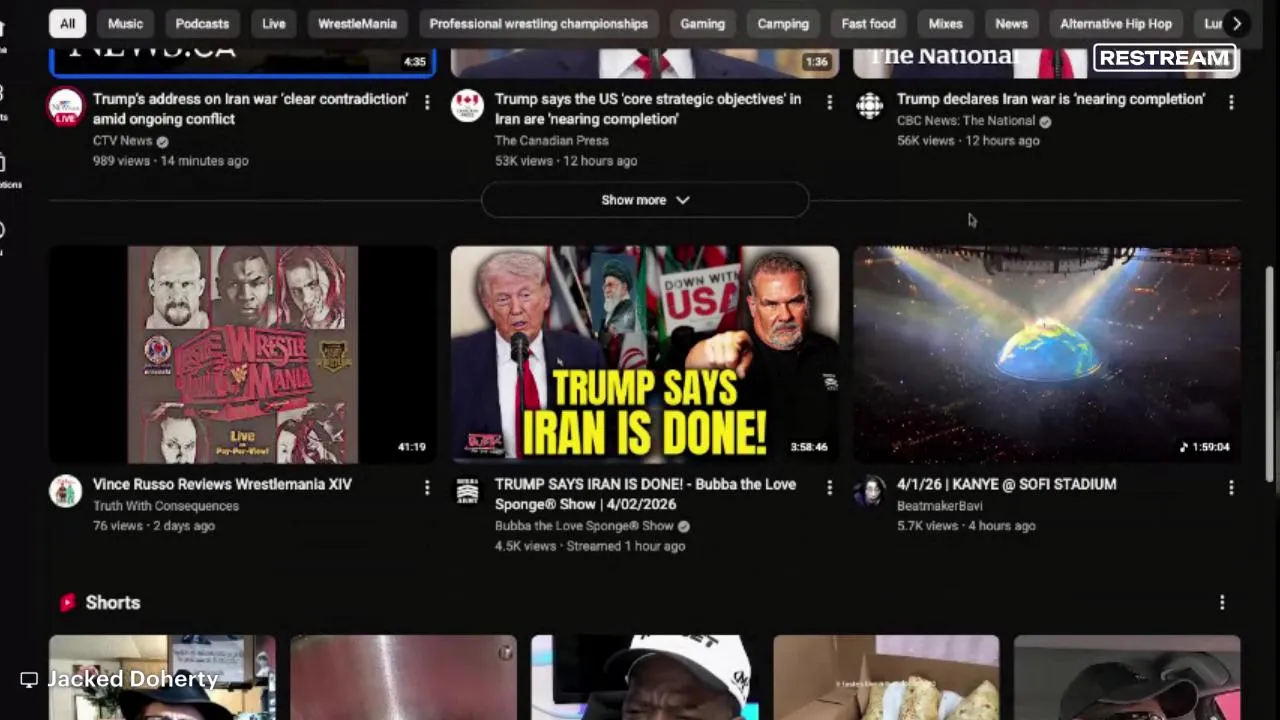Go to The Canadian Press channel name
This screenshot has width=1280, height=720.
coord(551,141)
